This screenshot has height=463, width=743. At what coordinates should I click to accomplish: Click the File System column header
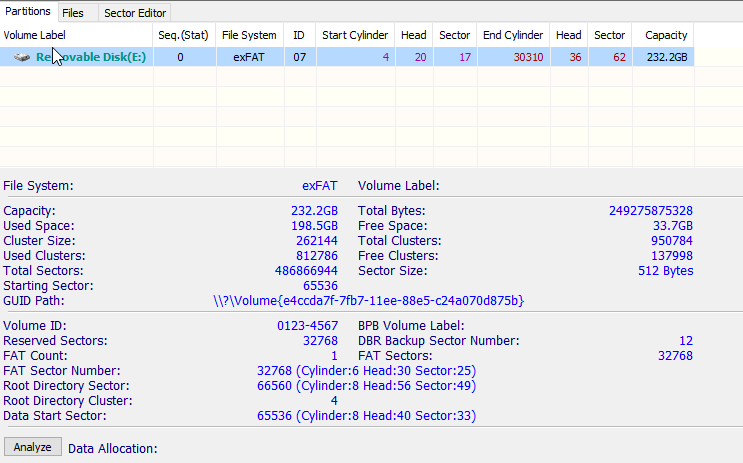(249, 35)
